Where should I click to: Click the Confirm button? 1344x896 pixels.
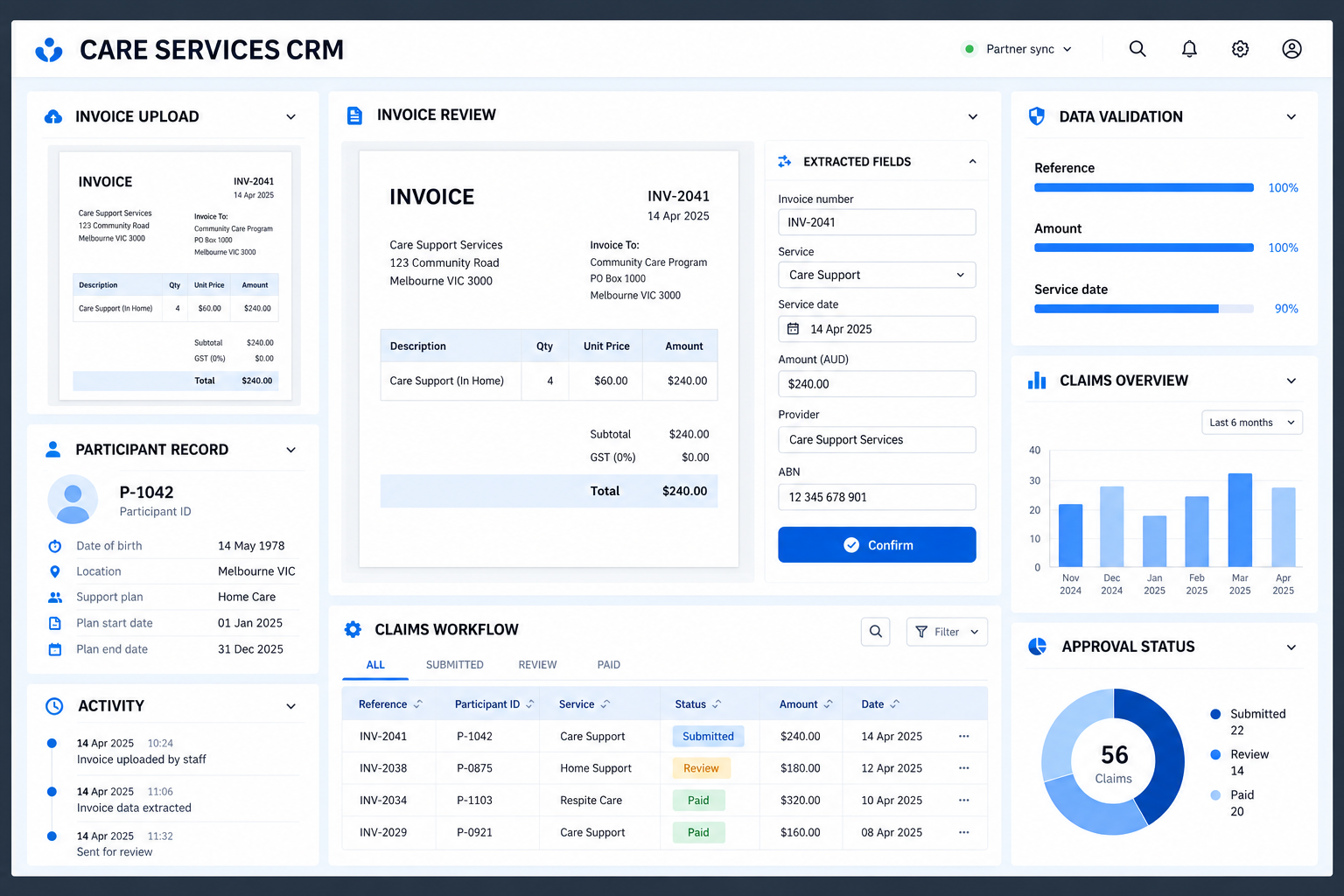coord(877,544)
